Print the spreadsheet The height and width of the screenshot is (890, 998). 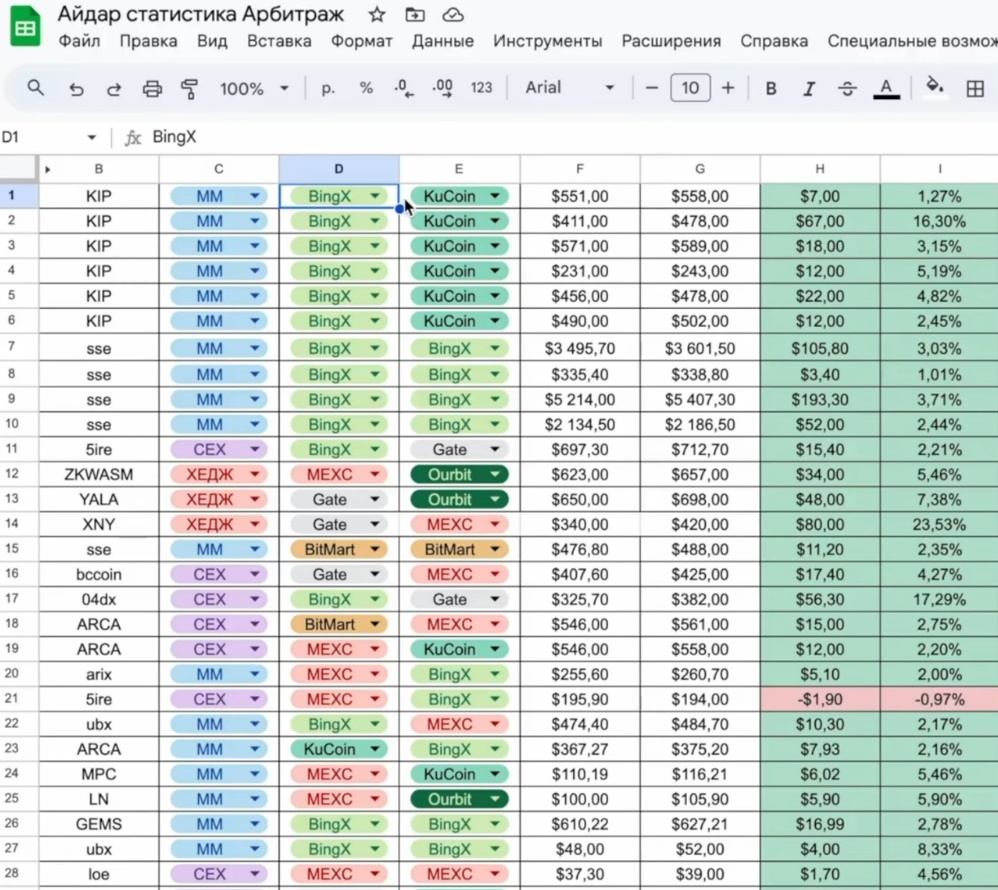coord(151,88)
